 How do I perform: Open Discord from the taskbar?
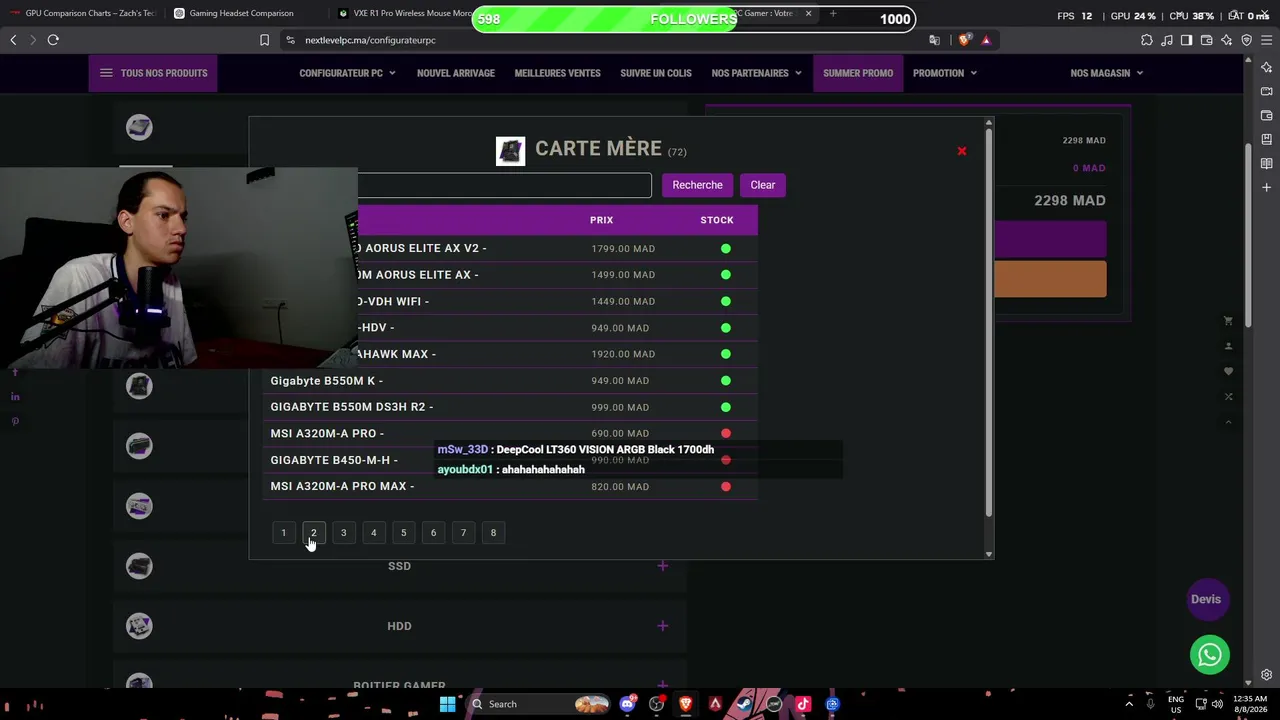pyautogui.click(x=627, y=704)
